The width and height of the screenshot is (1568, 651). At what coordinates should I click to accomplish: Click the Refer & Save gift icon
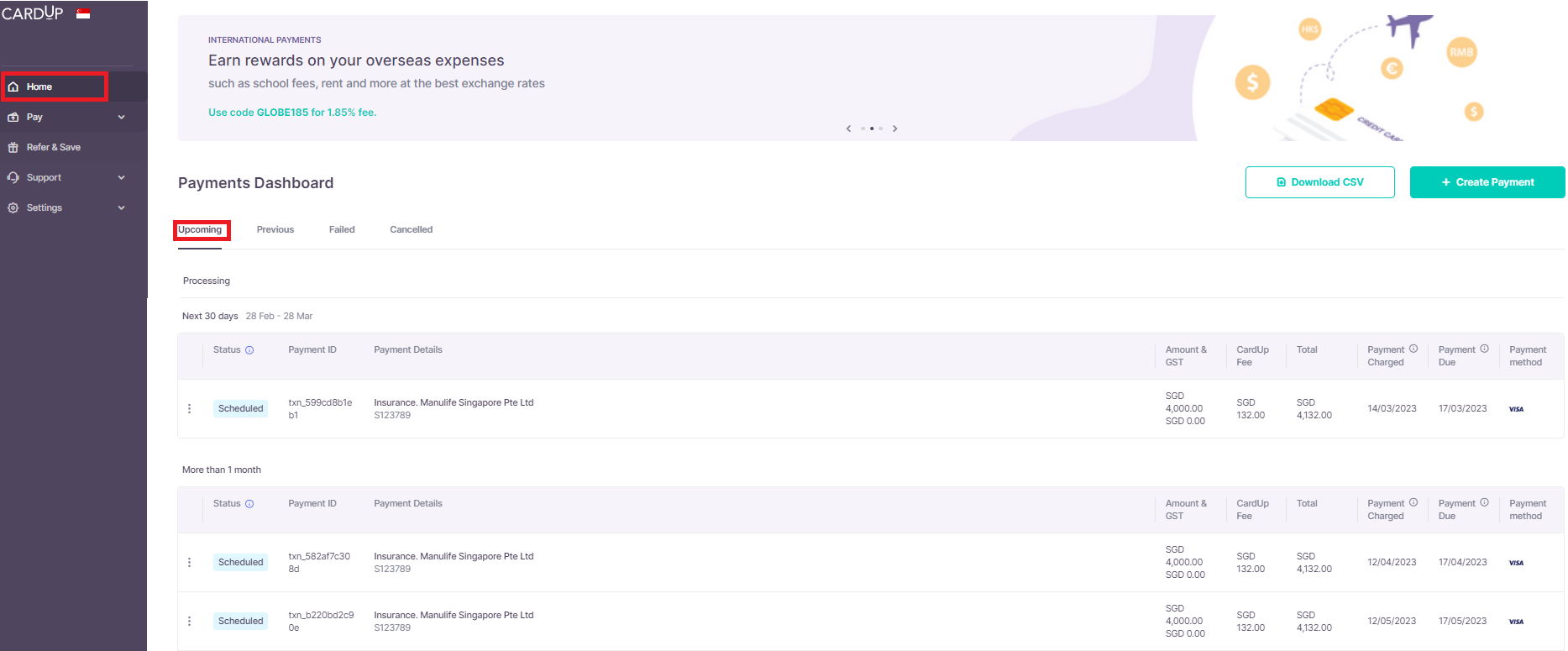point(13,147)
